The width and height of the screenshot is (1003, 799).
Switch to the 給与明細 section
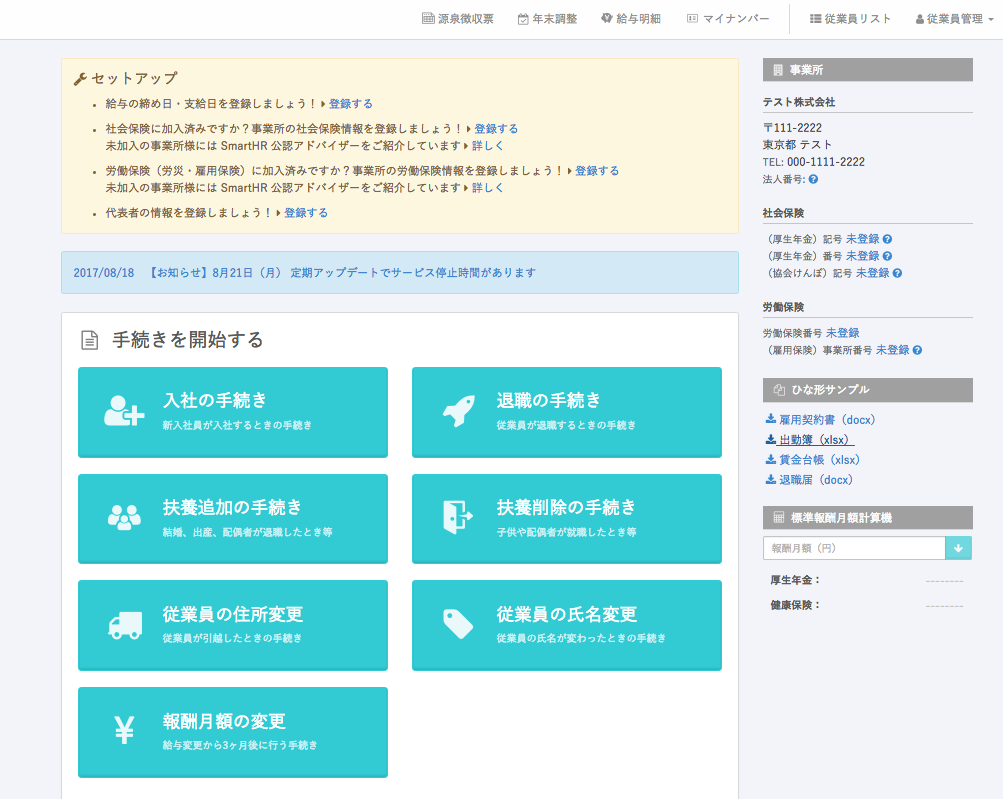631,18
